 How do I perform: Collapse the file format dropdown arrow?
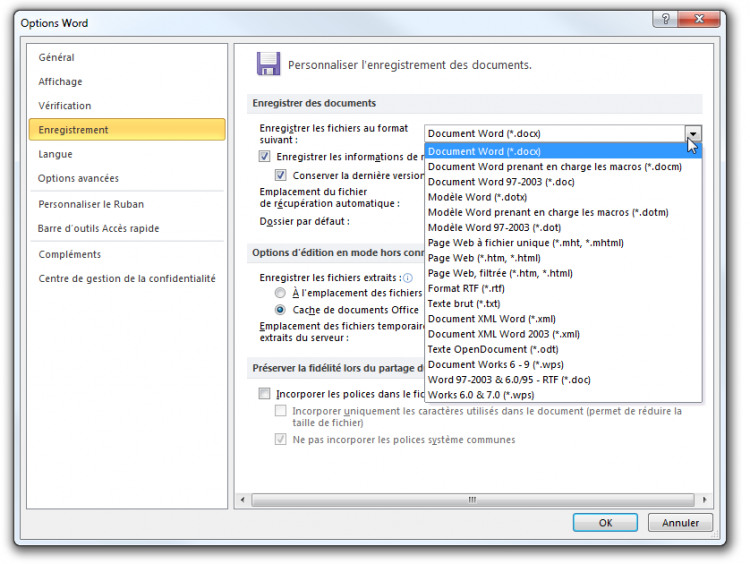(693, 133)
